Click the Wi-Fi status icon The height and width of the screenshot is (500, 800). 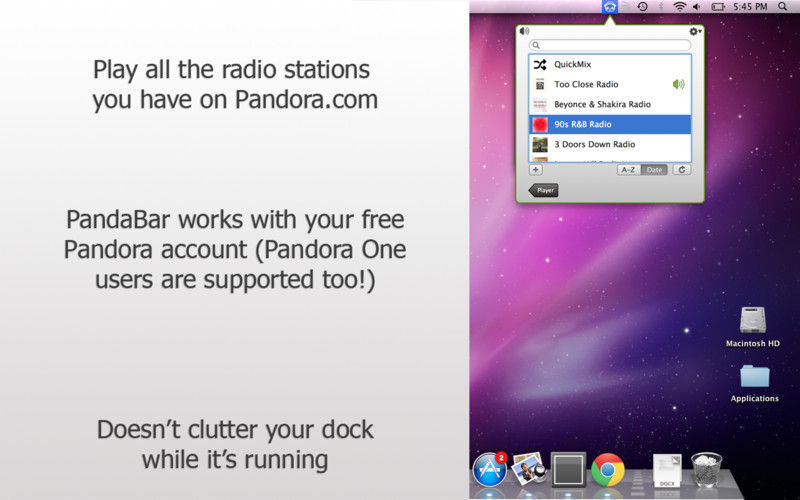click(x=680, y=7)
